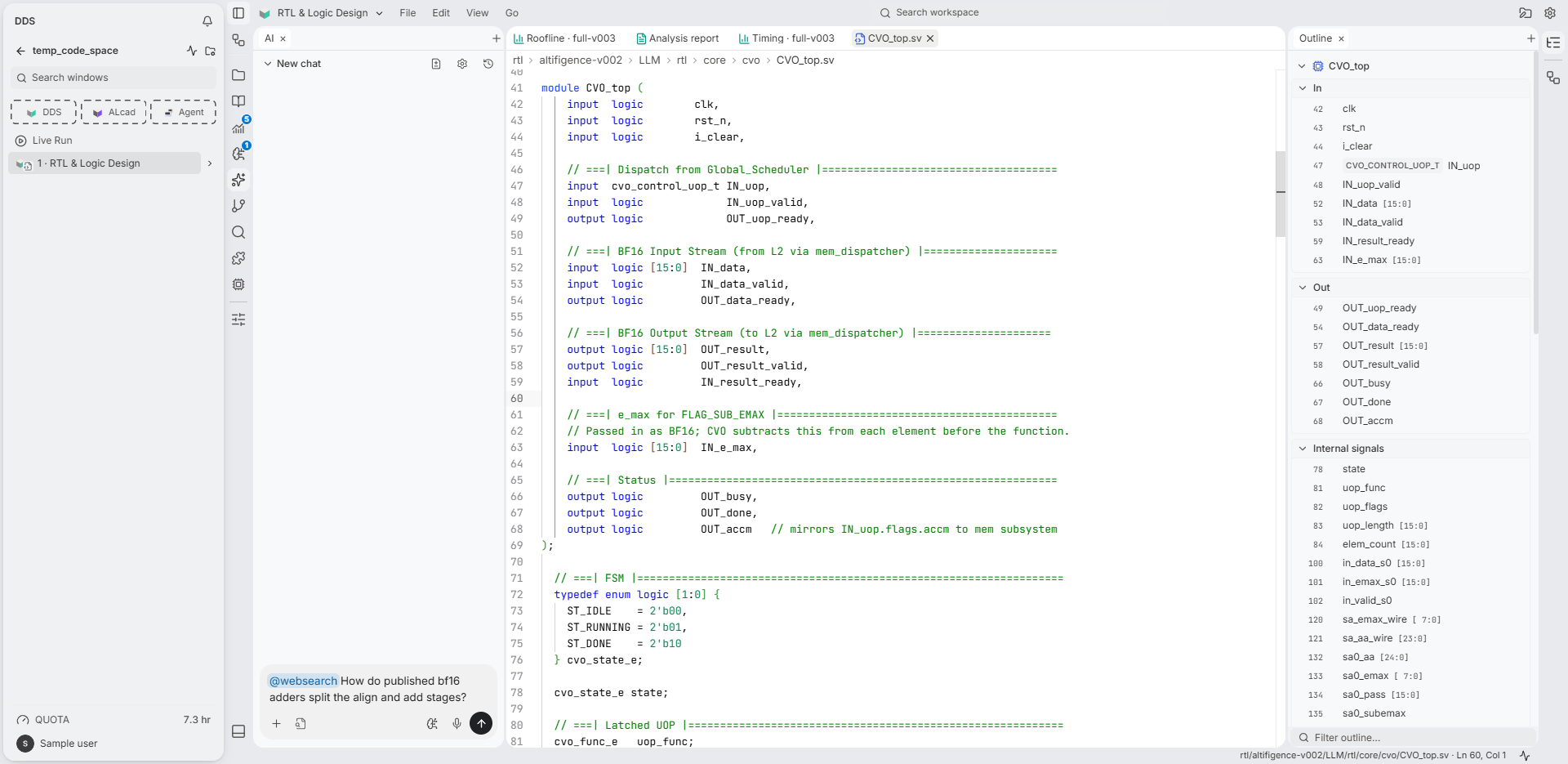The image size is (1568, 764).
Task: Close the CVO_top.sv tab
Action: [930, 38]
